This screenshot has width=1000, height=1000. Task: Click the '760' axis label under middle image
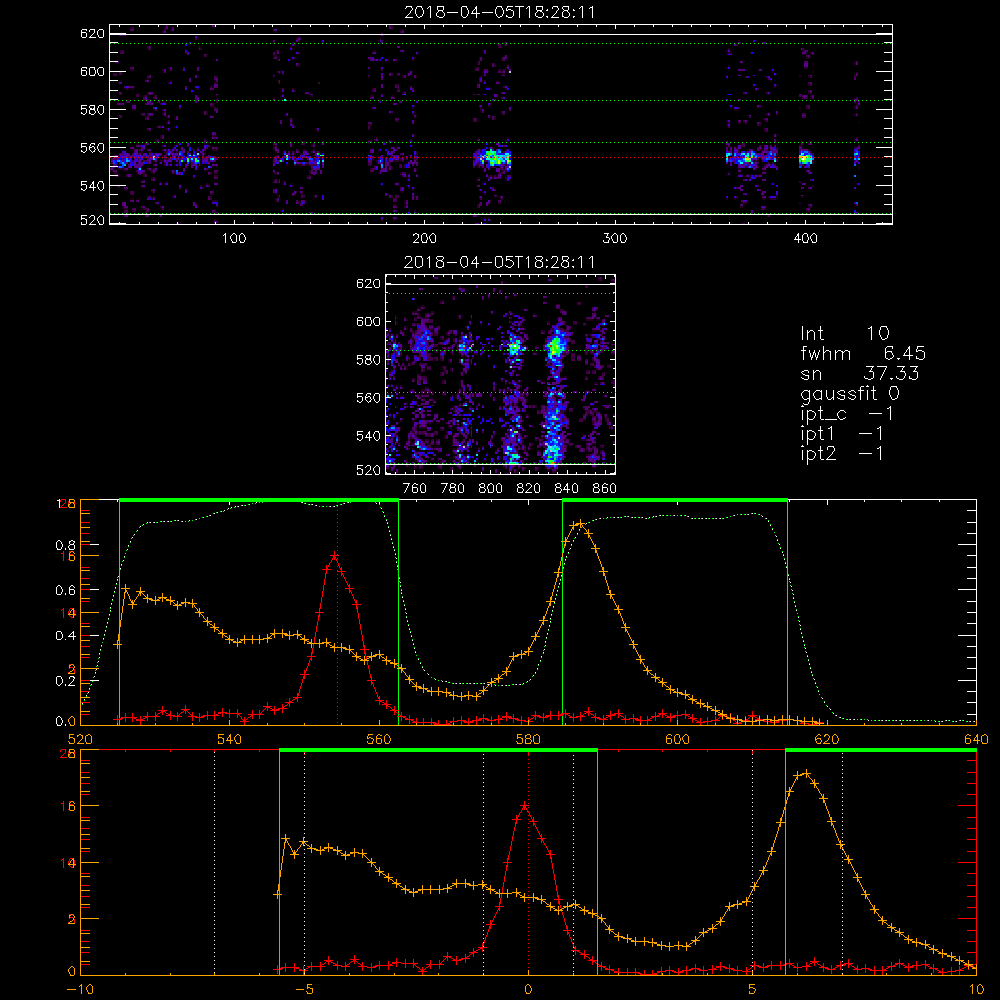[415, 489]
